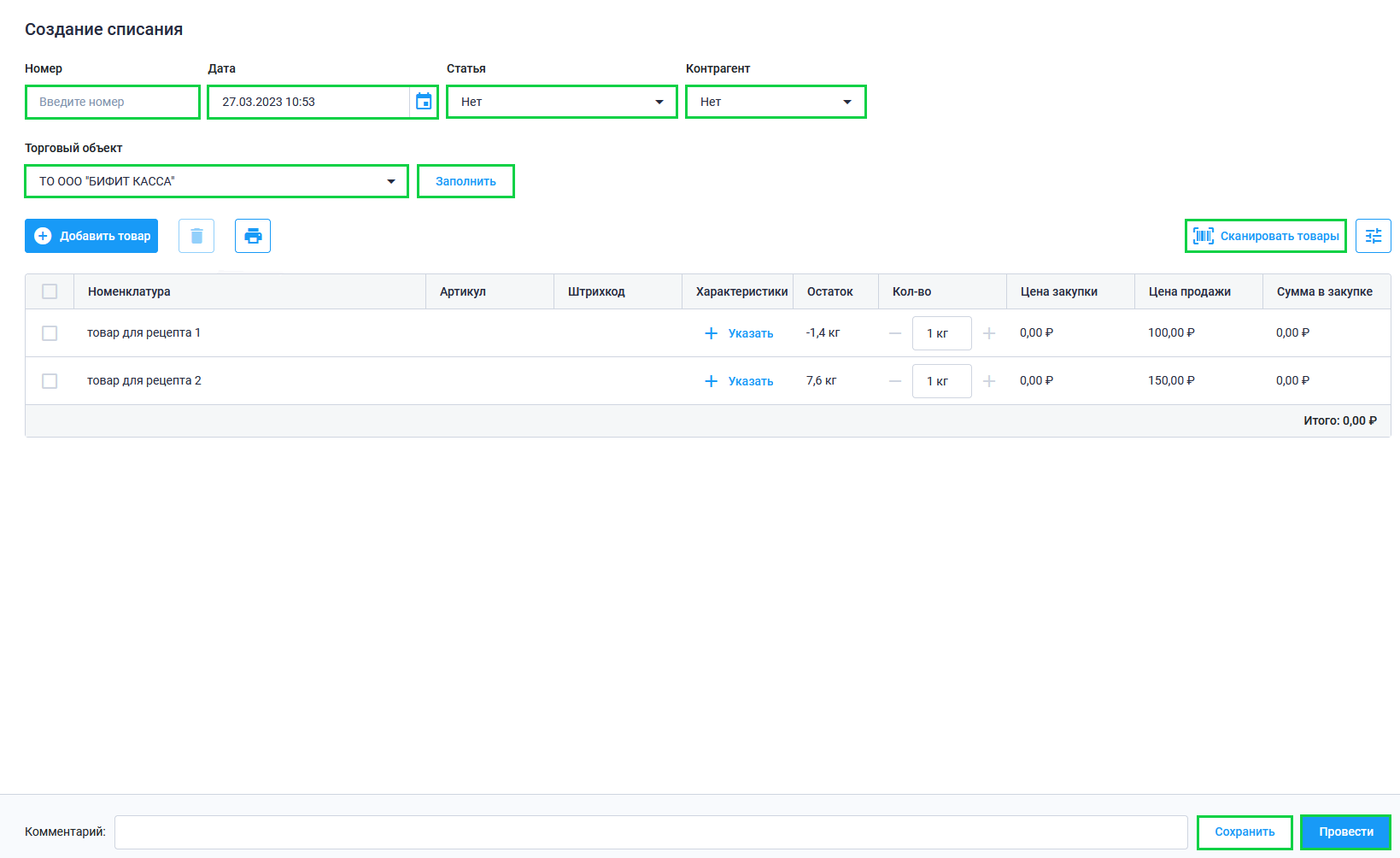Focus the Комментарий text field
Screen dimensions: 1400x858
coord(651,832)
